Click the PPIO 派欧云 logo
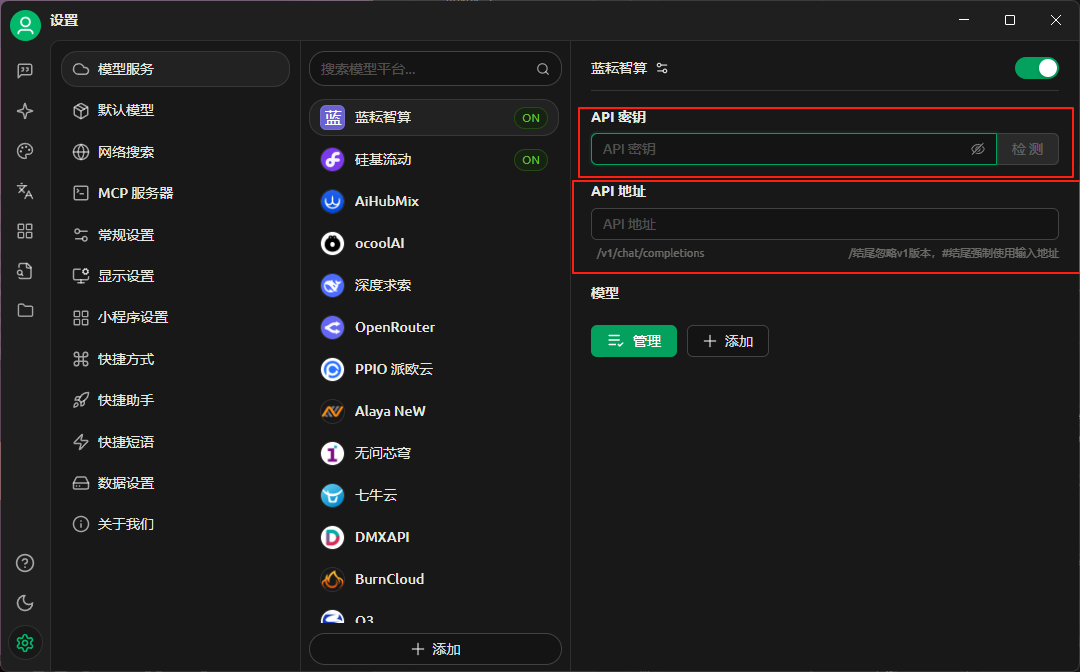Image resolution: width=1080 pixels, height=672 pixels. 333,369
